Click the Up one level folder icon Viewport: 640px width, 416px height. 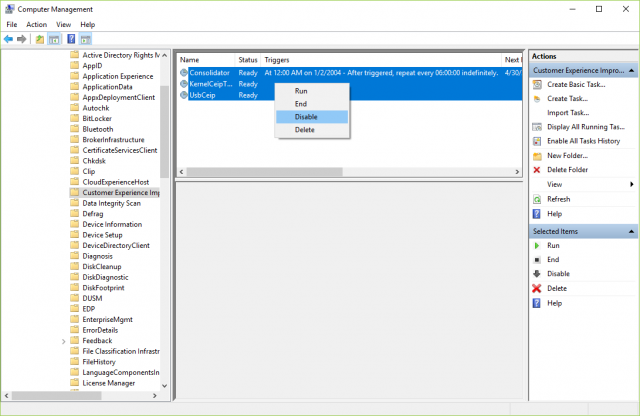coord(40,39)
